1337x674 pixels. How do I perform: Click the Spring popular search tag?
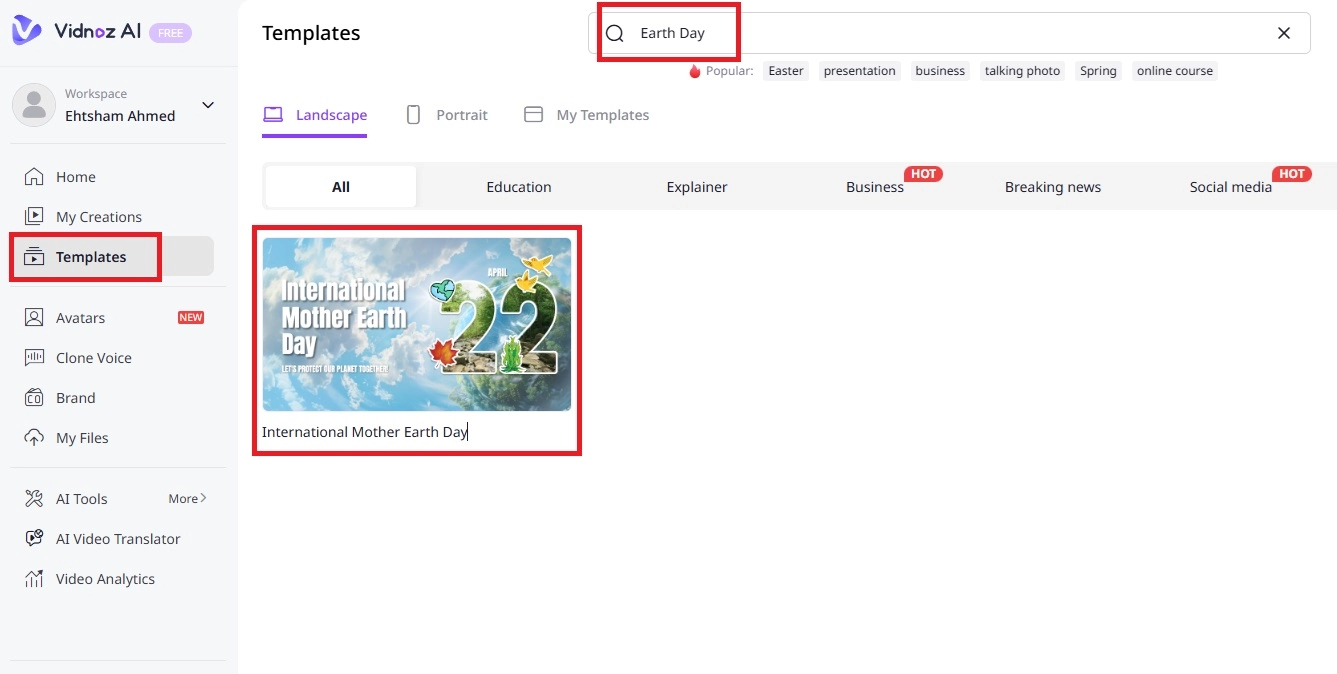(1098, 70)
